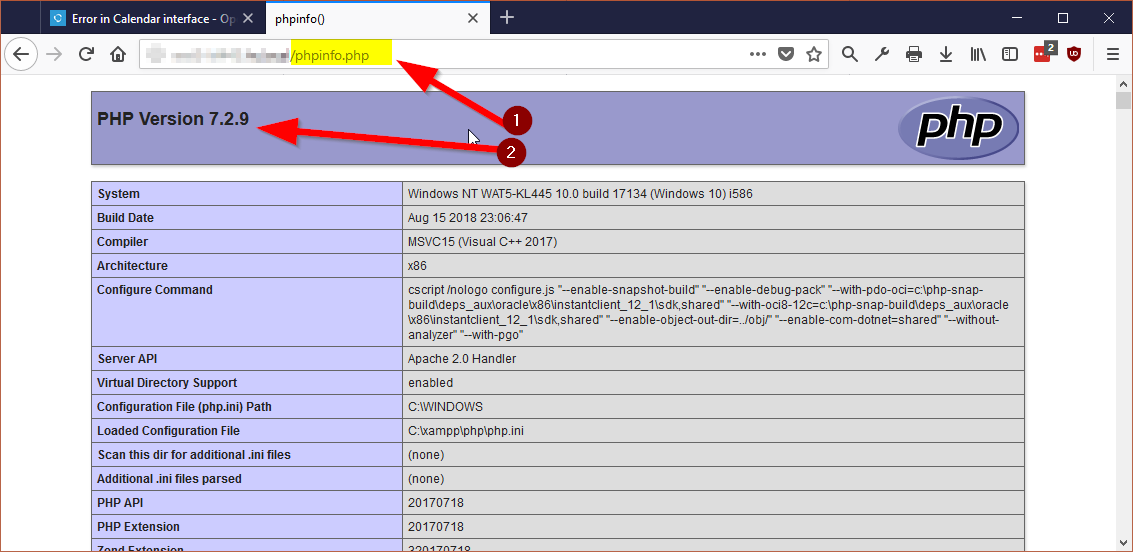Screen dimensions: 1133x552
Task: Open the page actions three-dot menu
Action: pos(757,54)
